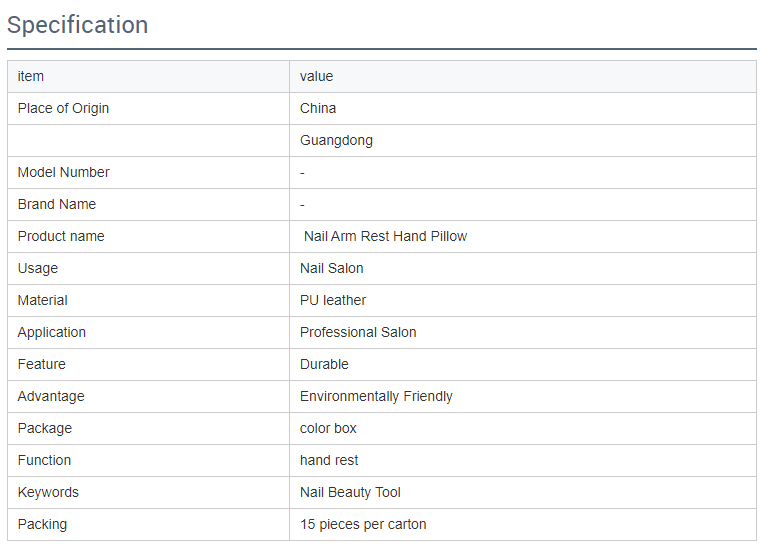Click the PU leather value
771x557 pixels.
point(333,300)
